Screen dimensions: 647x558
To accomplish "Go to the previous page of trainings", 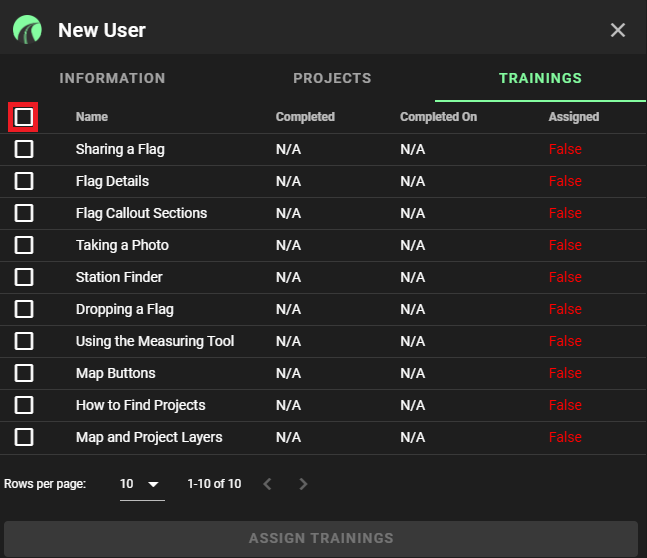I will 268,484.
